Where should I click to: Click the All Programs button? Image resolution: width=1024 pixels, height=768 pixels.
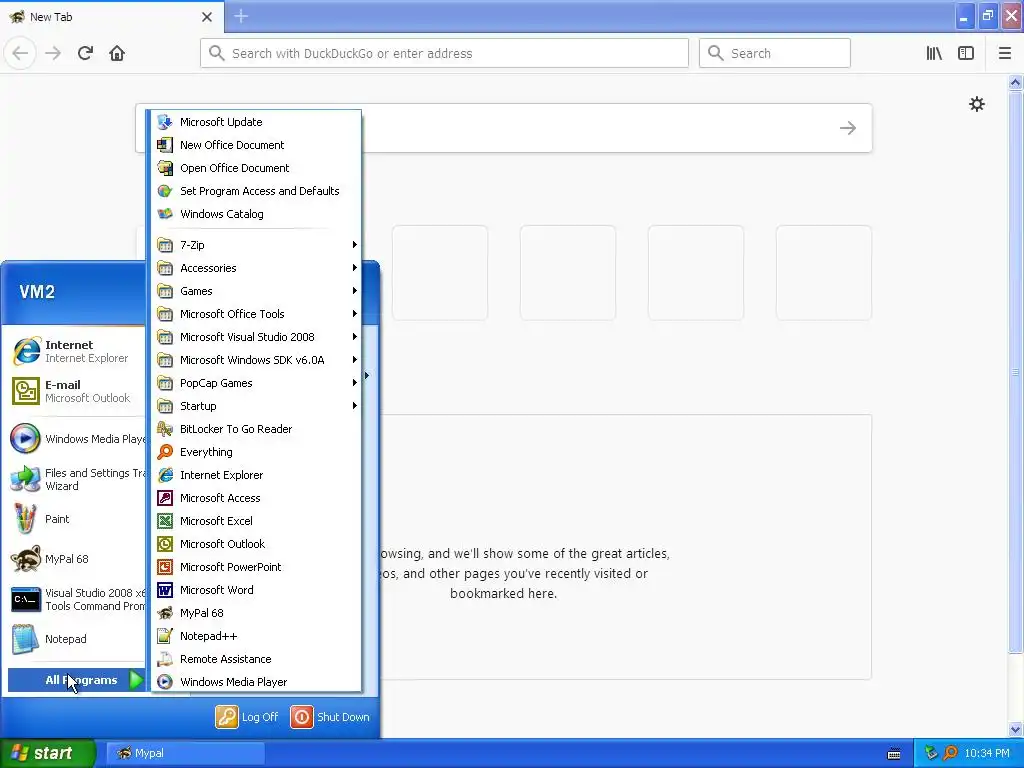pos(76,680)
